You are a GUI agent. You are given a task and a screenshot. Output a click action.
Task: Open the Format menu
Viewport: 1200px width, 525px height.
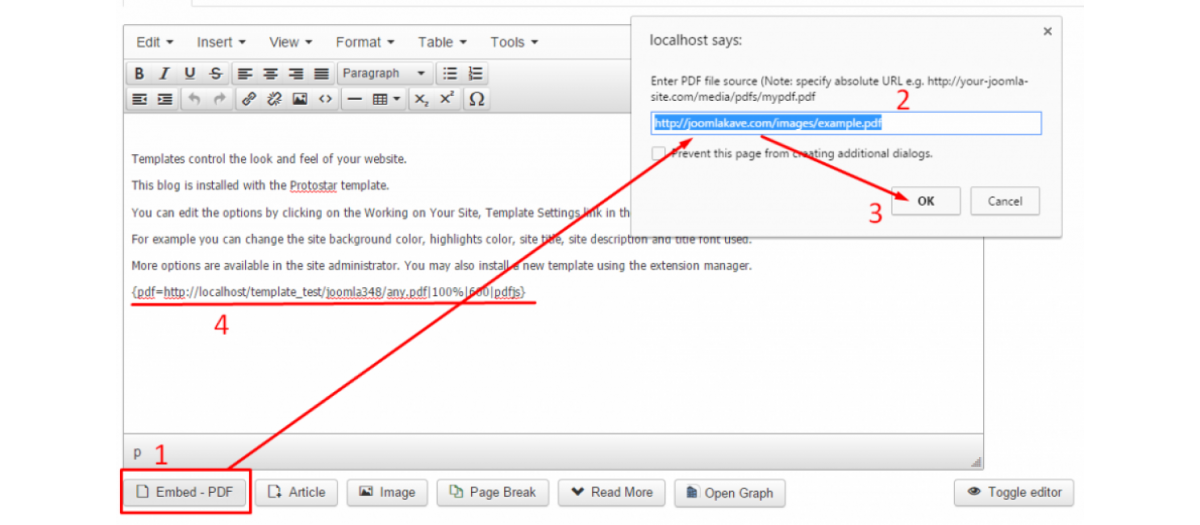coord(365,42)
